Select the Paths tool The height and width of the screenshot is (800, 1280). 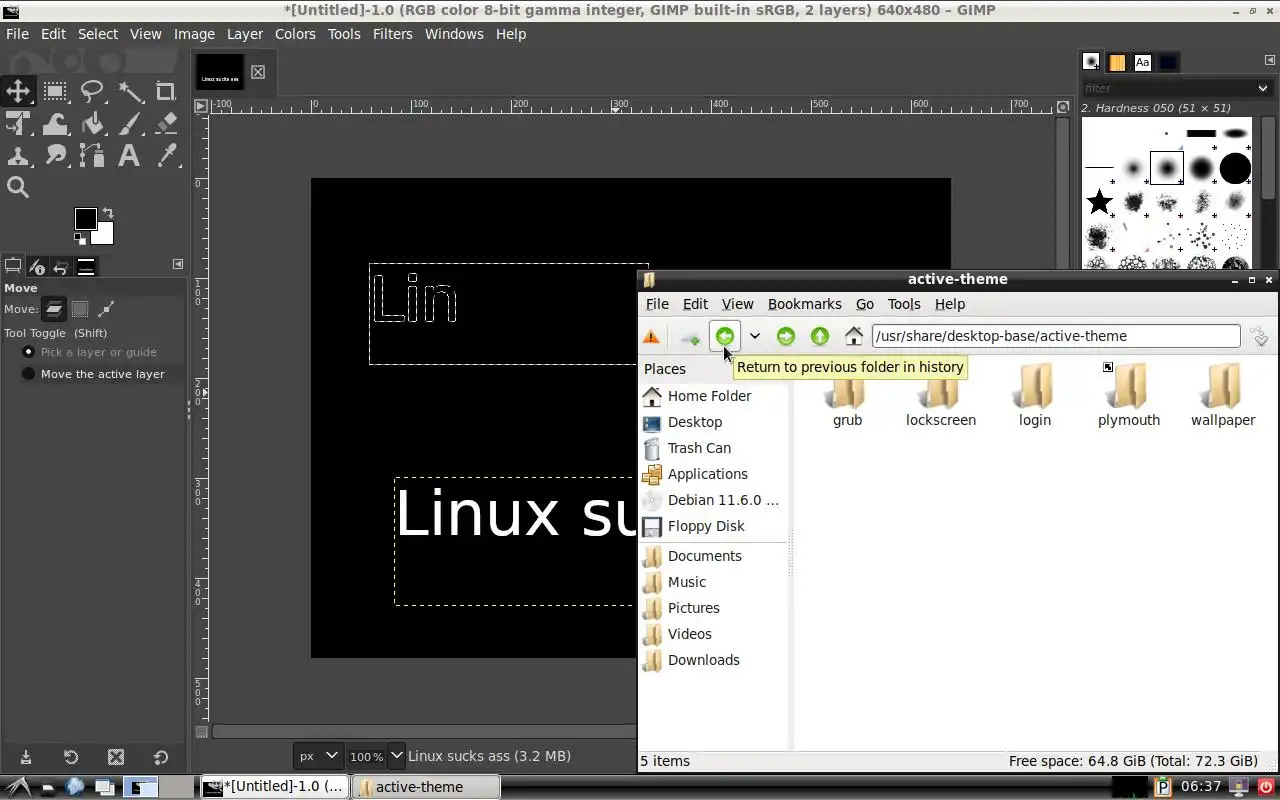coord(92,155)
